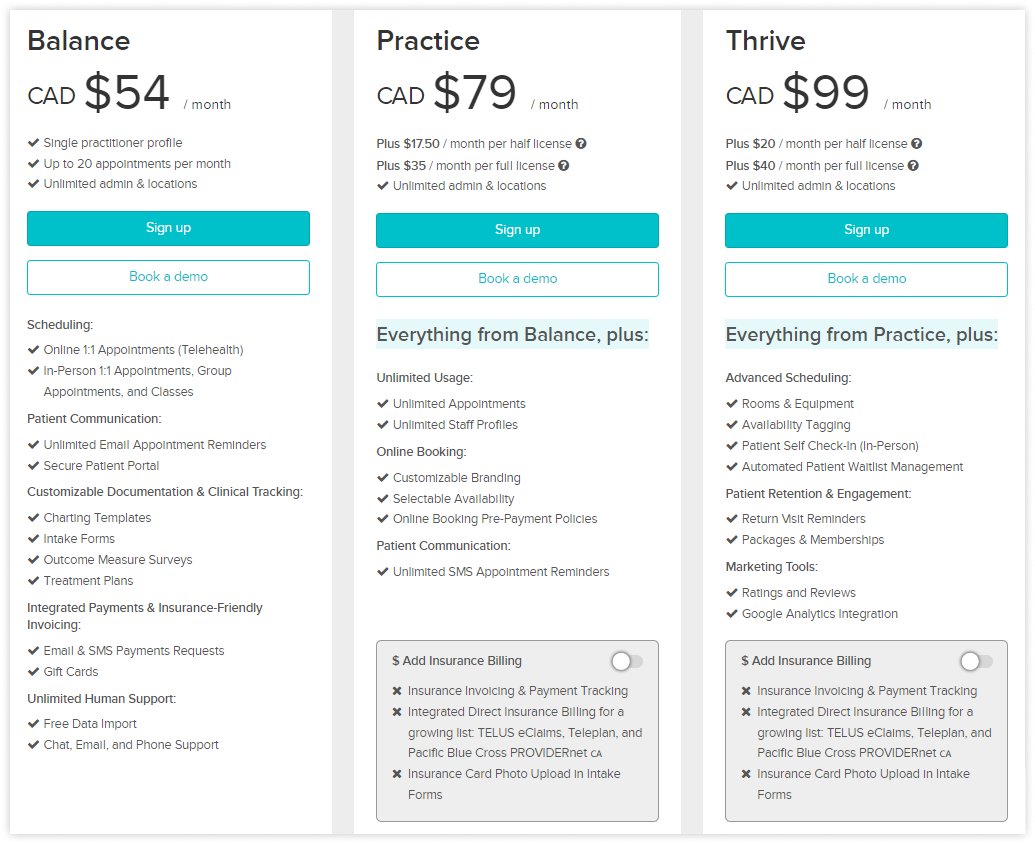The width and height of the screenshot is (1035, 844).
Task: Enable Add Insurance Billing for Thrive plan
Action: coord(976,661)
